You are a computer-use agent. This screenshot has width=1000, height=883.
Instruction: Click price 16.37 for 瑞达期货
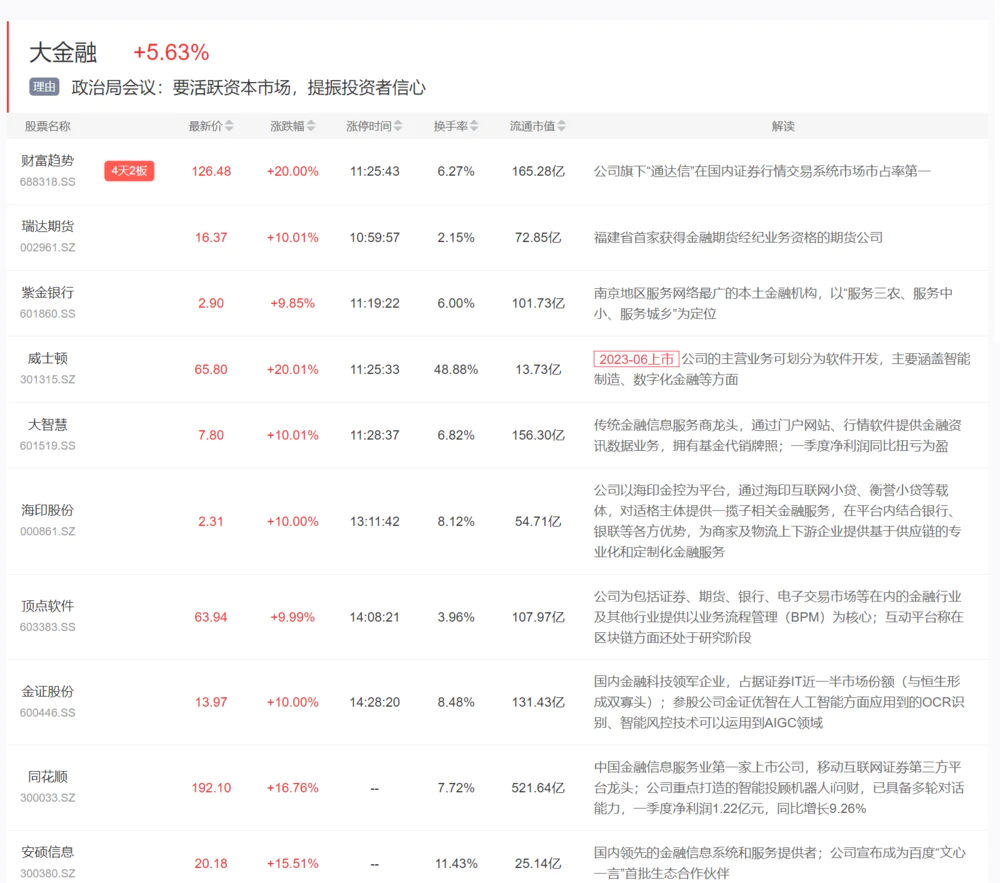pyautogui.click(x=211, y=237)
